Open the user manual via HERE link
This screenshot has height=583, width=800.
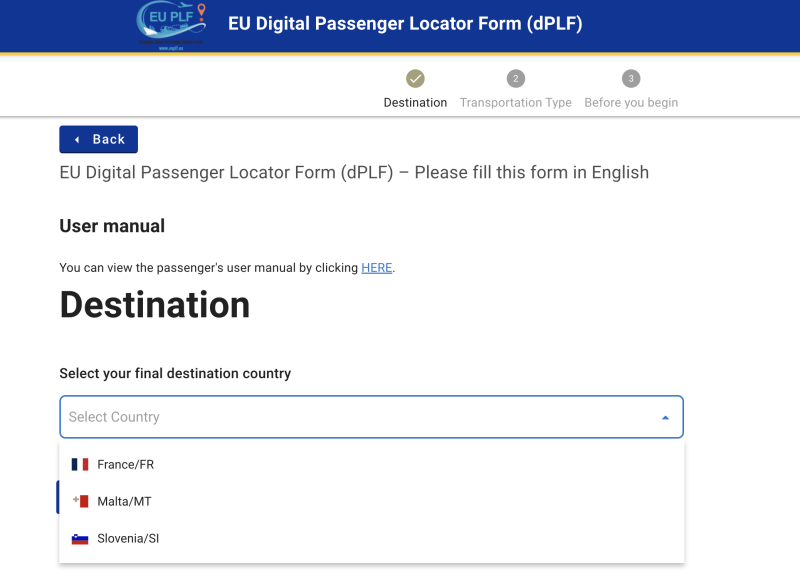(x=377, y=268)
